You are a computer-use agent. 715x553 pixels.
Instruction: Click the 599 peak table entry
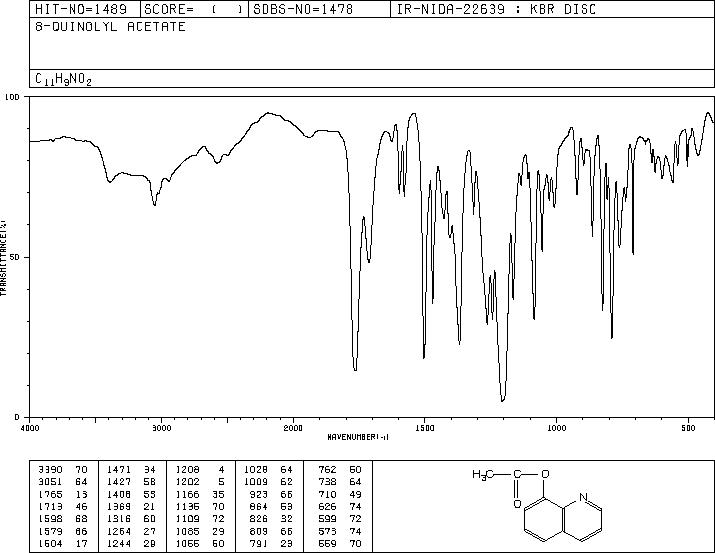(x=340, y=519)
